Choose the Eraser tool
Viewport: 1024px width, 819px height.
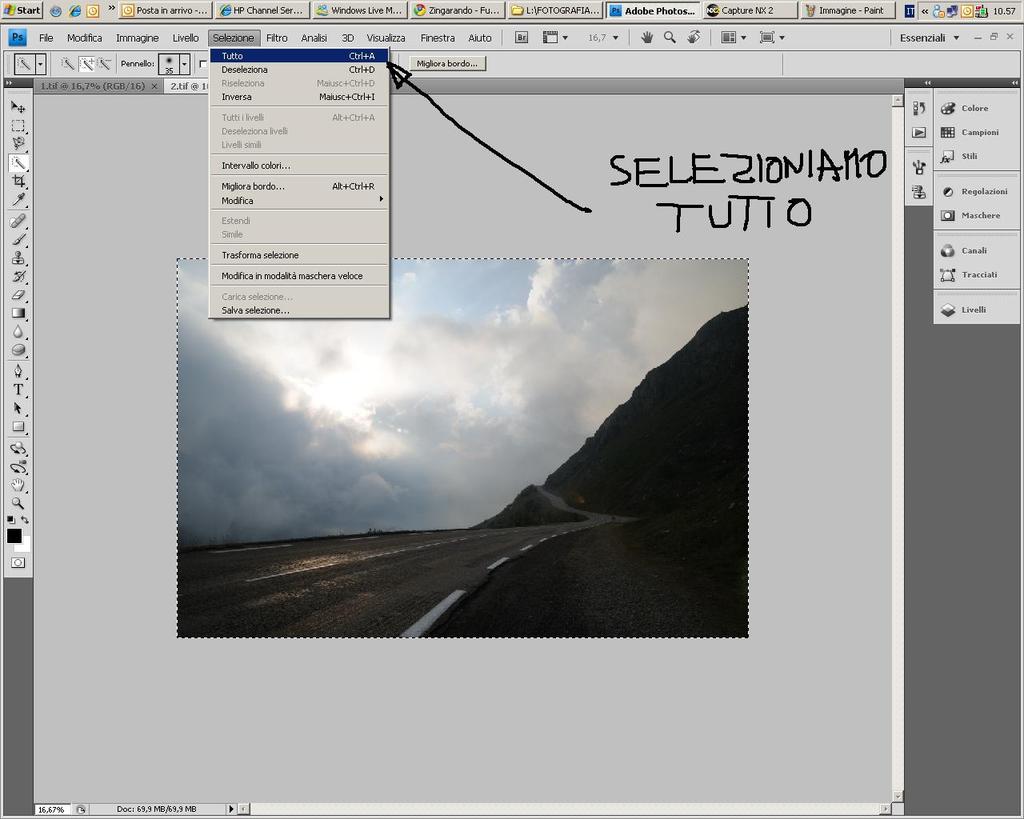pyautogui.click(x=18, y=295)
